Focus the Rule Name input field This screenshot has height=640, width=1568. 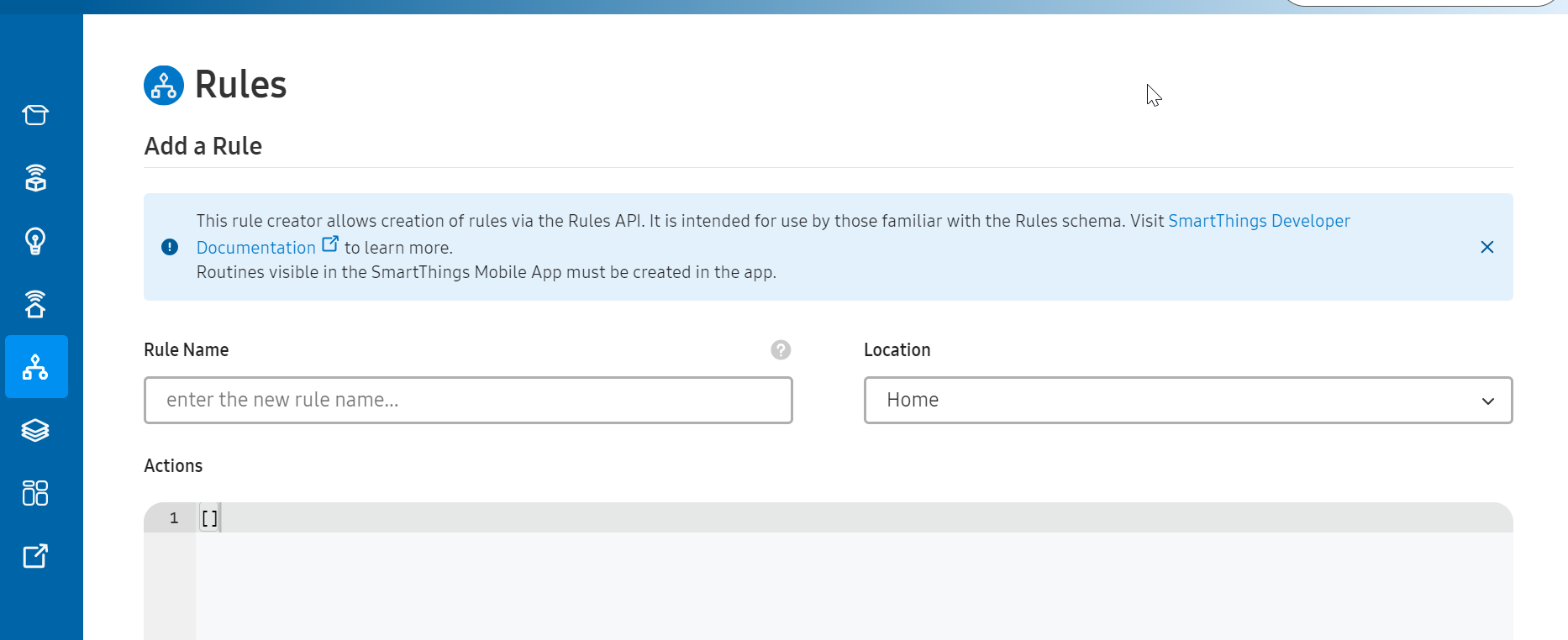pos(468,401)
